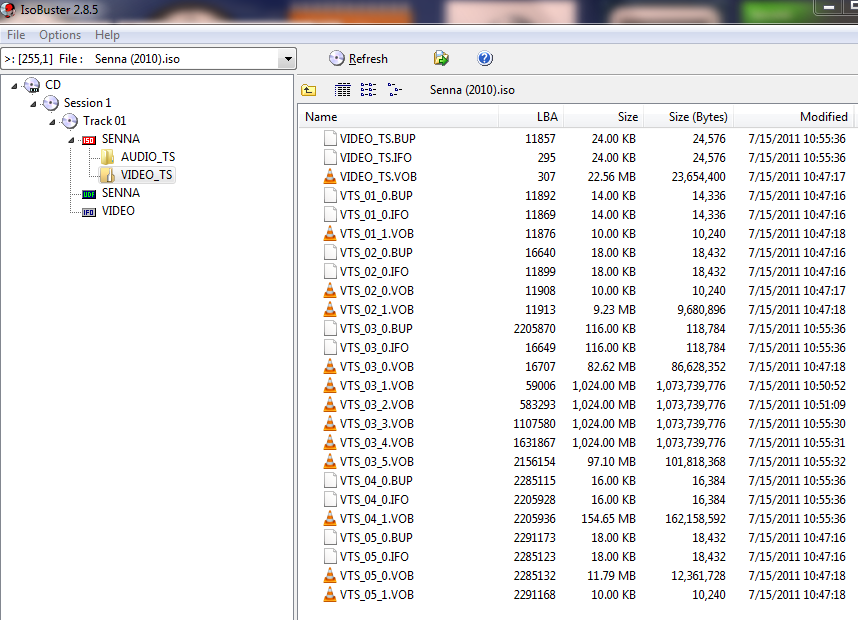Select the CD drive icon in tree
Image resolution: width=858 pixels, height=620 pixels.
point(32,85)
